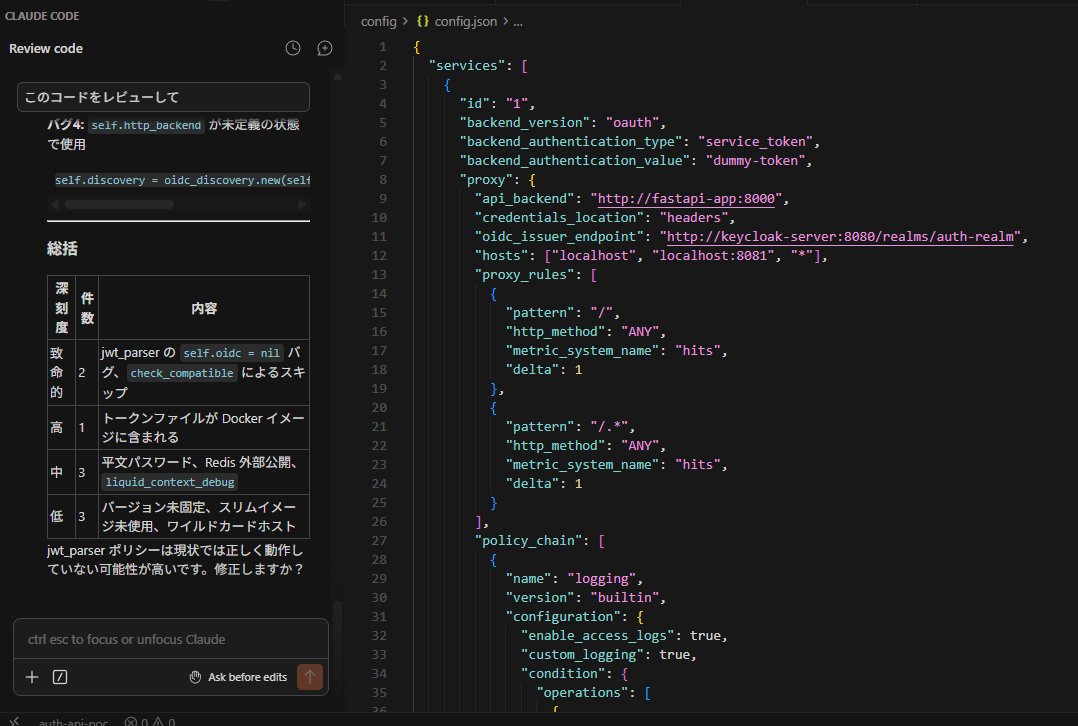Click the self.discovery code snippet line
The image size is (1078, 726).
pyautogui.click(x=182, y=180)
